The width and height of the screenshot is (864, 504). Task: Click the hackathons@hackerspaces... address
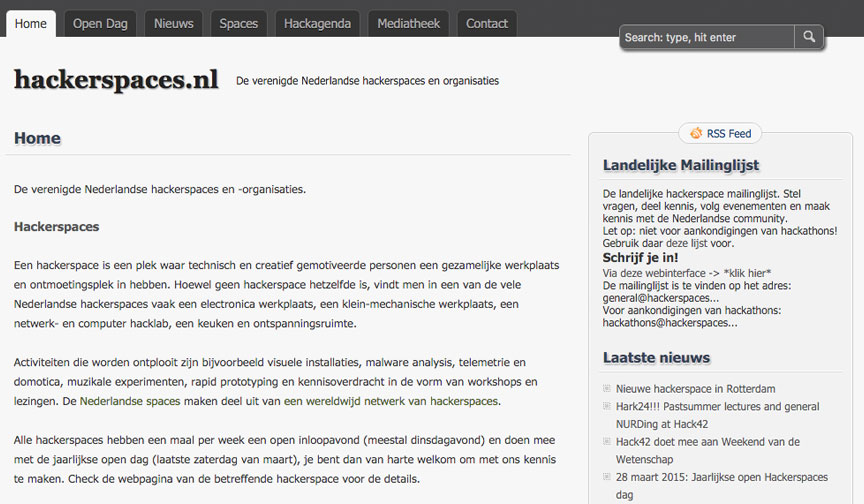pos(670,323)
